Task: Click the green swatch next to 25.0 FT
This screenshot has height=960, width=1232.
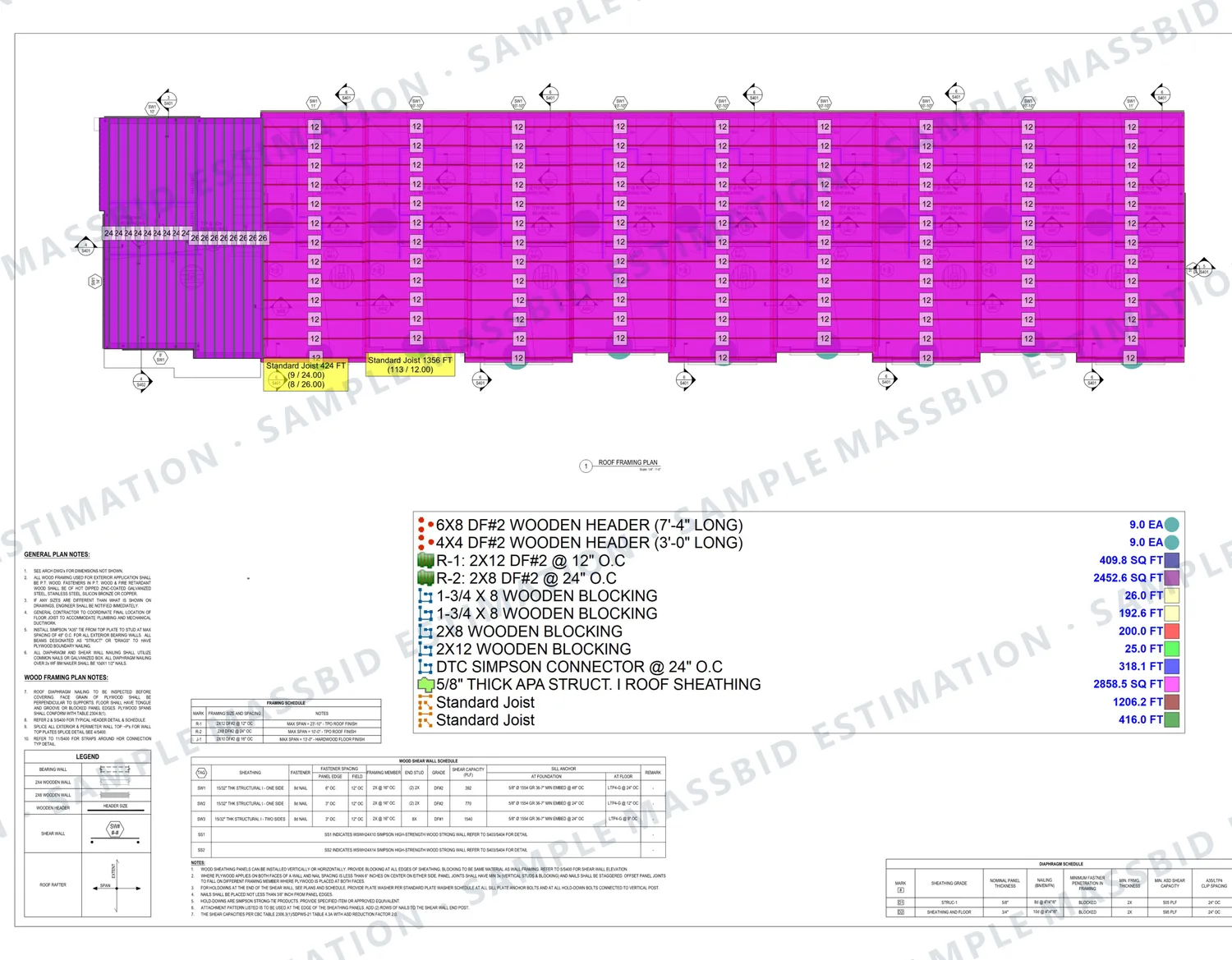Action: coord(1172,649)
